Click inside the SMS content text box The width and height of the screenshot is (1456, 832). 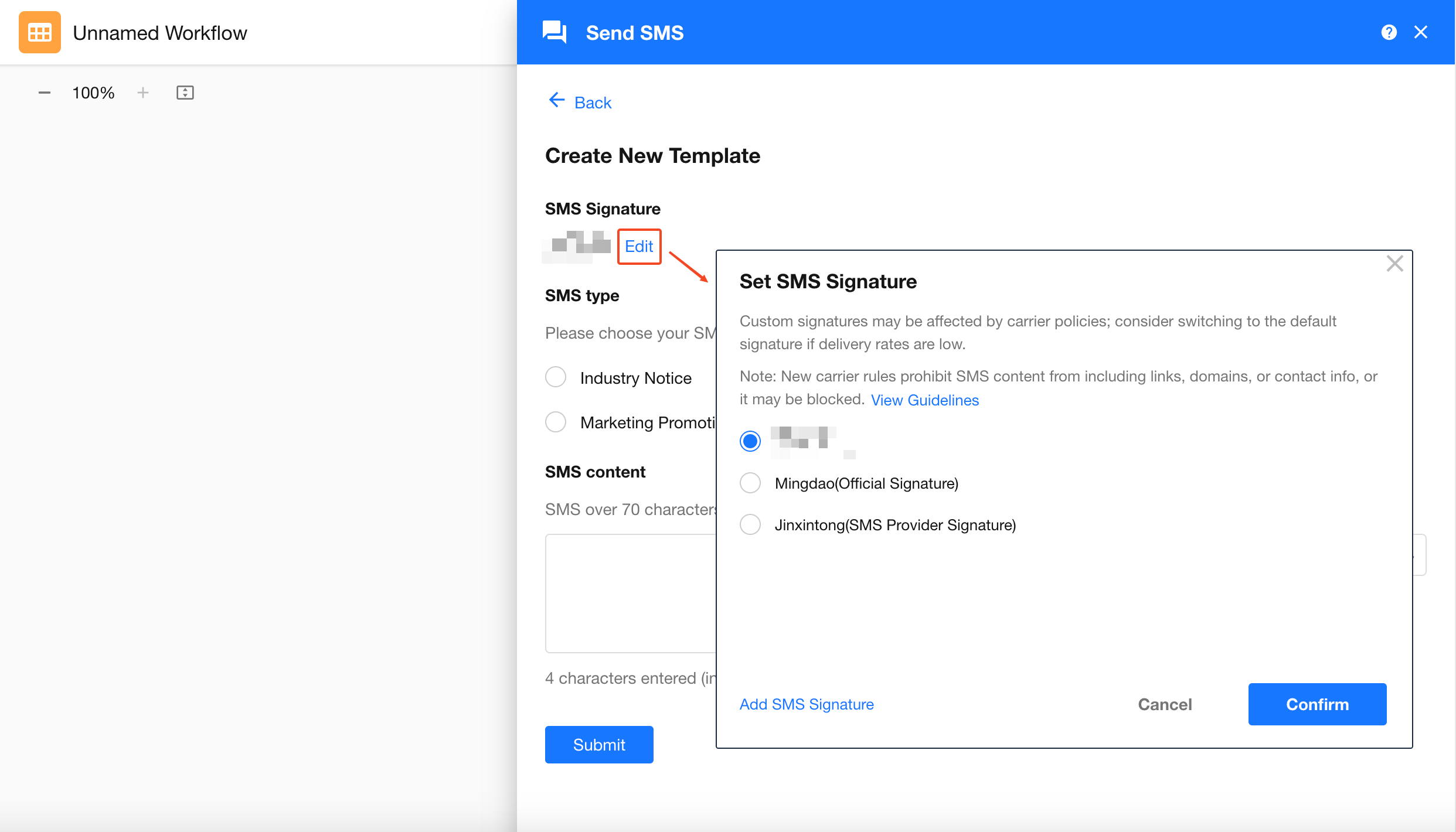(631, 593)
